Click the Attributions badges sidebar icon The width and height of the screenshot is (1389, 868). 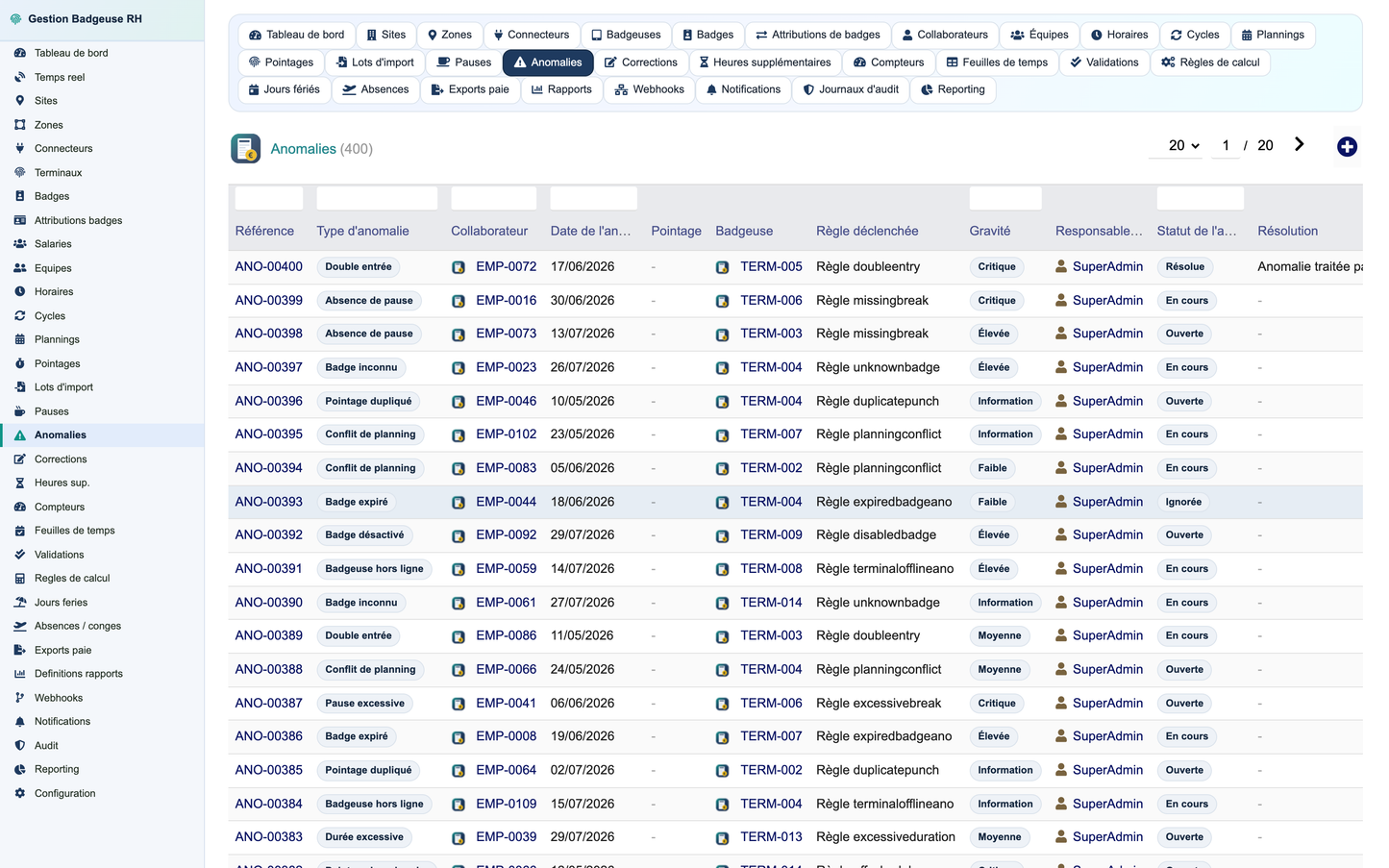19,220
